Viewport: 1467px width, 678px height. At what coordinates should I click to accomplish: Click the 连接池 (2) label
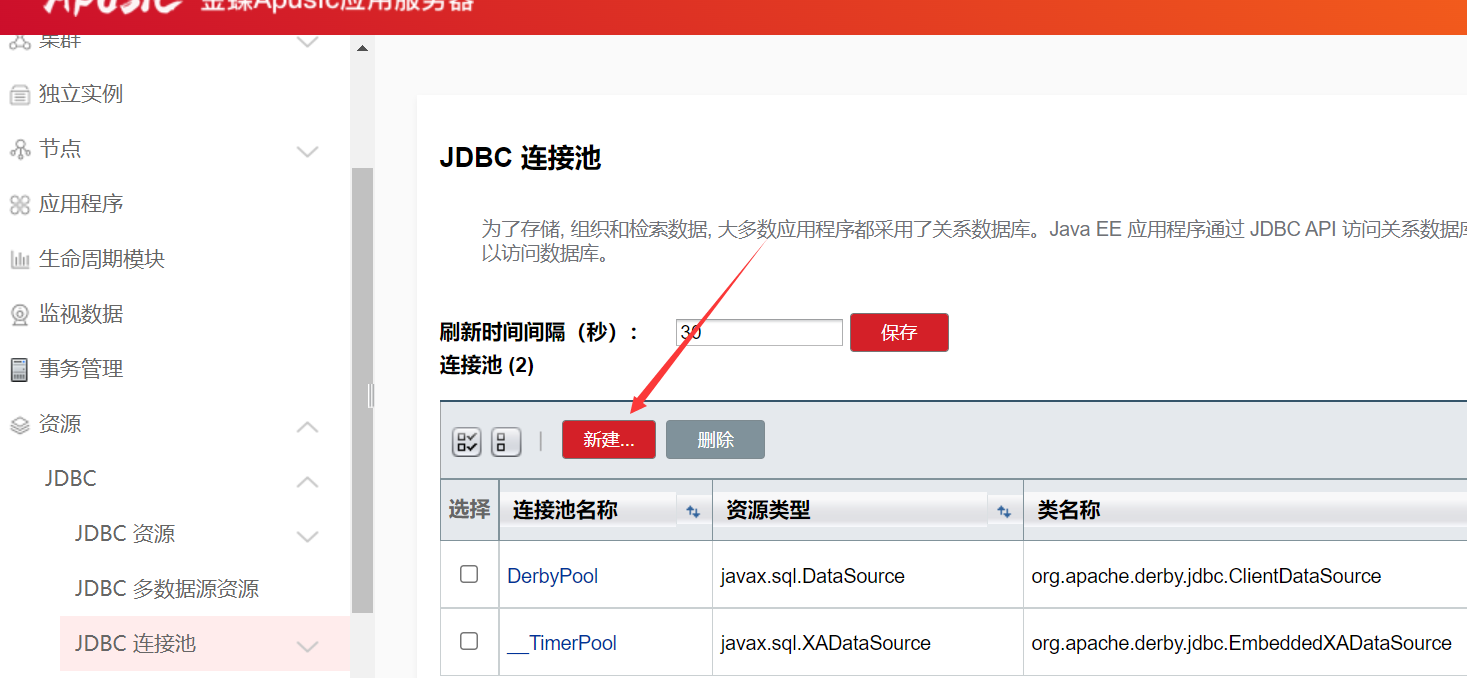coord(487,366)
